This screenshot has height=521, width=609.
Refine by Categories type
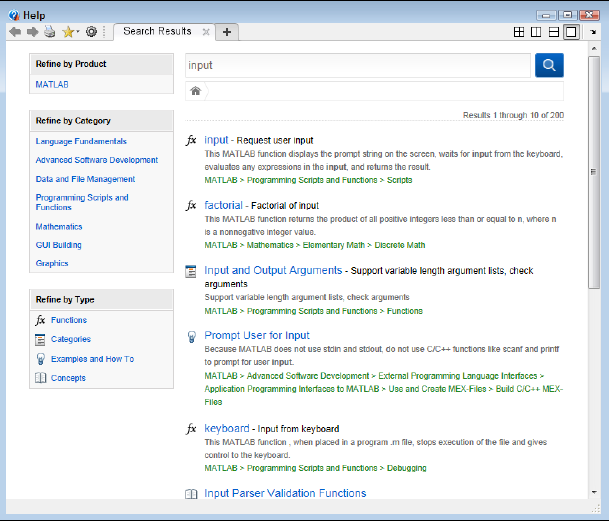pos(71,339)
